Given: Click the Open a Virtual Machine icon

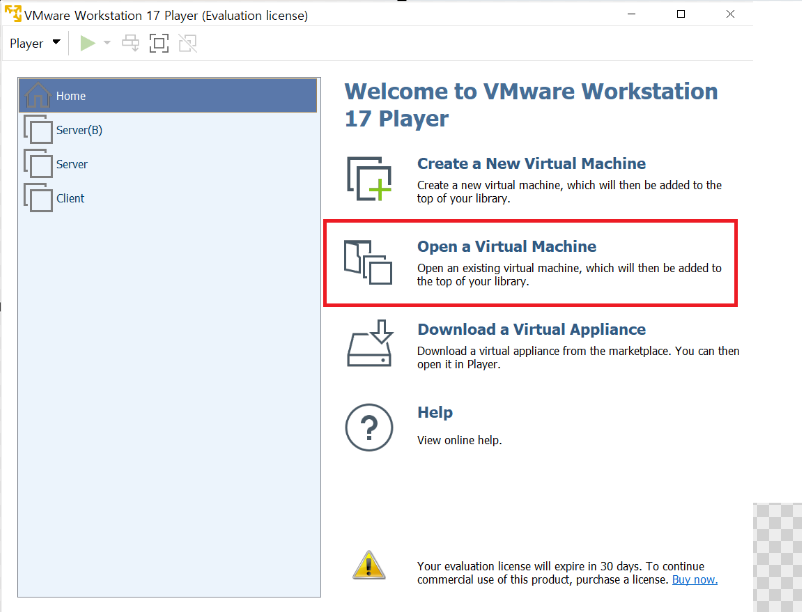Looking at the screenshot, I should pyautogui.click(x=368, y=262).
